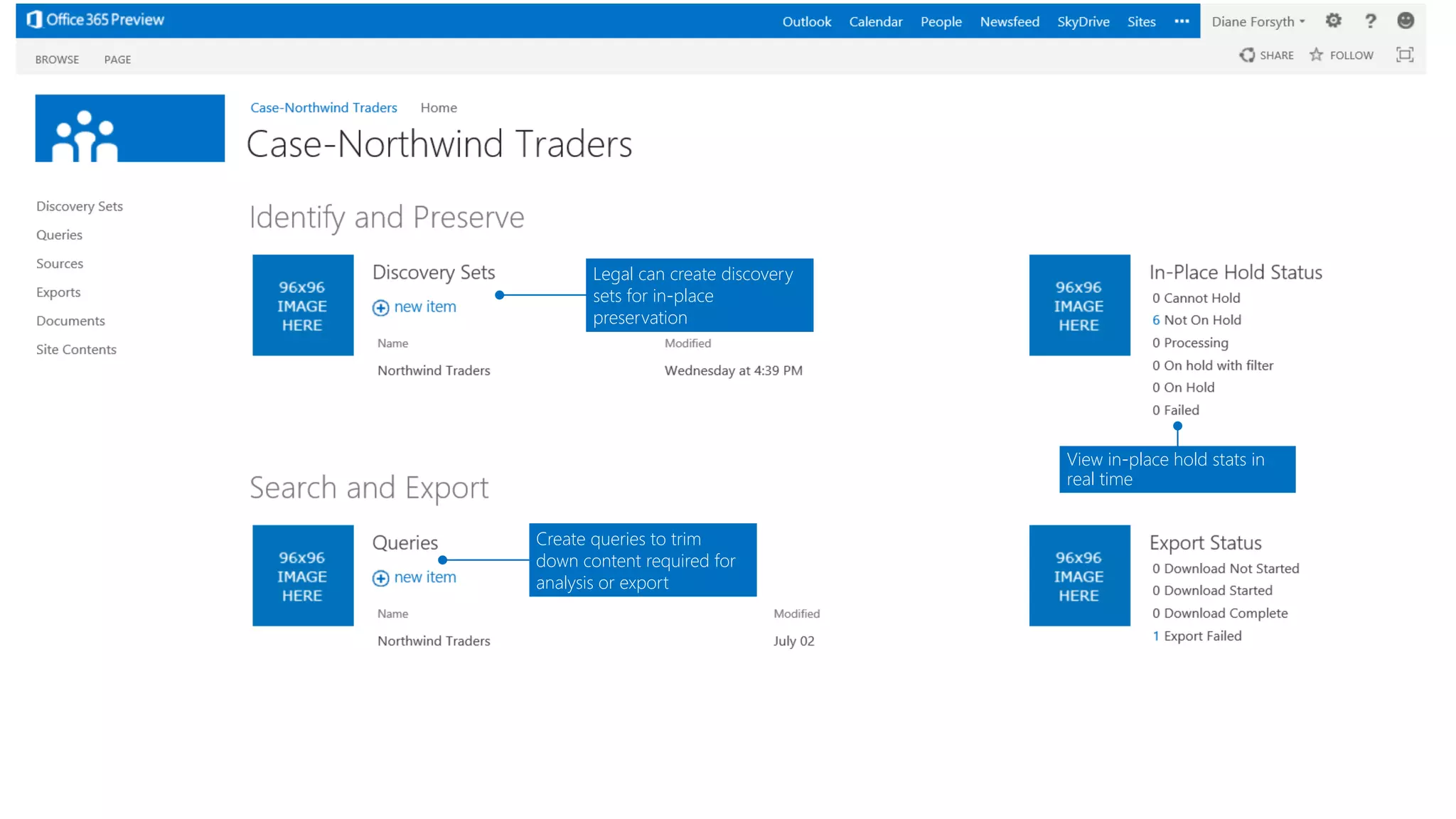
Task: Click the Home breadcrumb link
Action: tap(439, 107)
